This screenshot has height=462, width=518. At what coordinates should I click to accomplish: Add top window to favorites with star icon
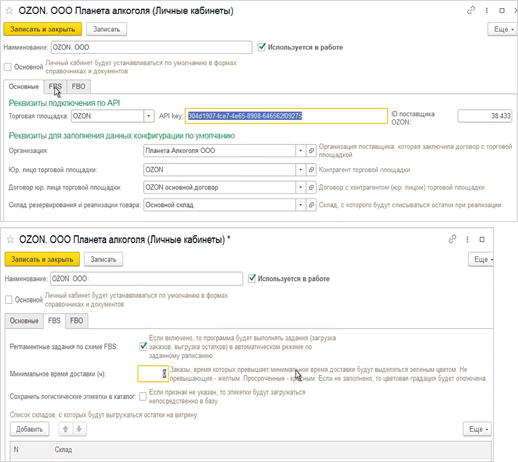click(9, 11)
